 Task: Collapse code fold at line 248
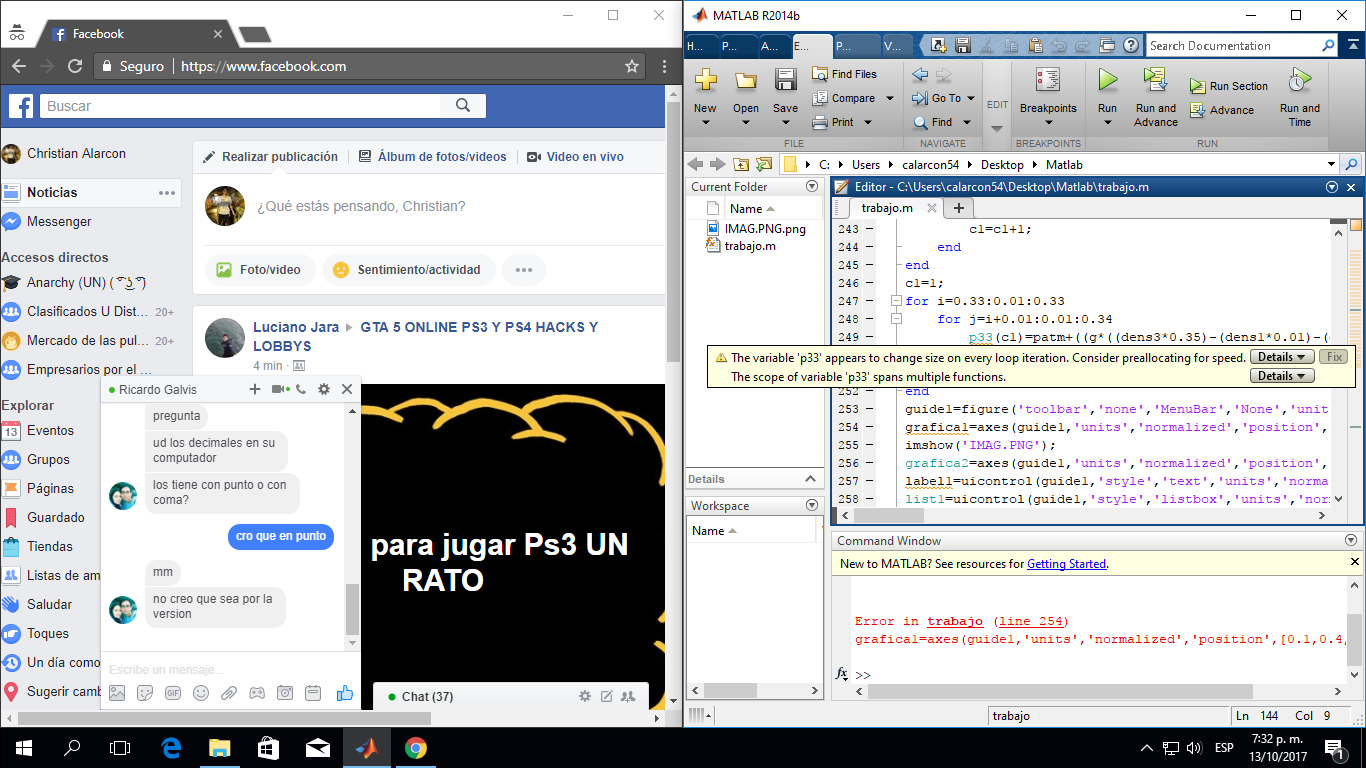pyautogui.click(x=895, y=319)
